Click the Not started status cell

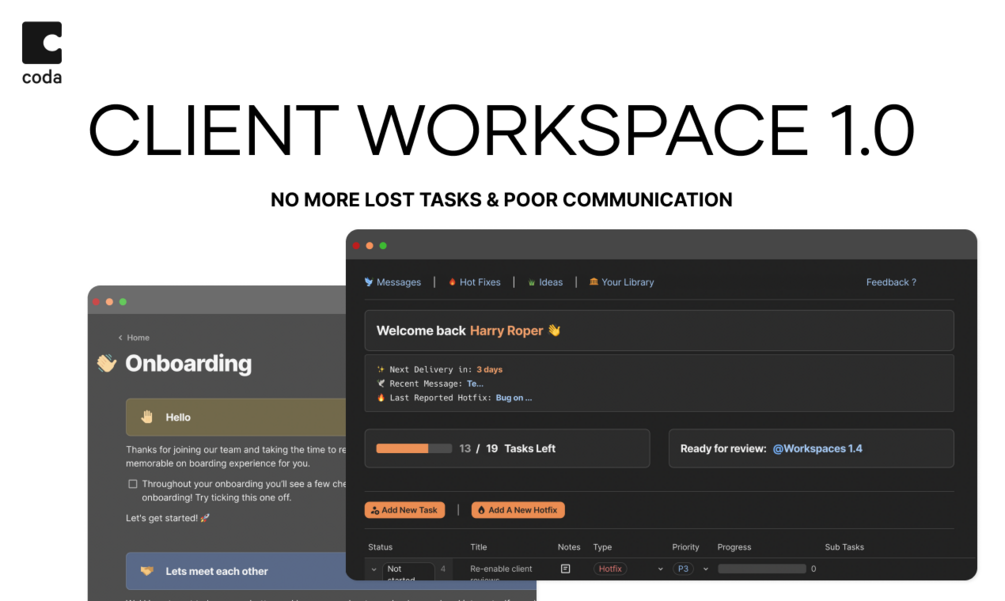click(408, 570)
